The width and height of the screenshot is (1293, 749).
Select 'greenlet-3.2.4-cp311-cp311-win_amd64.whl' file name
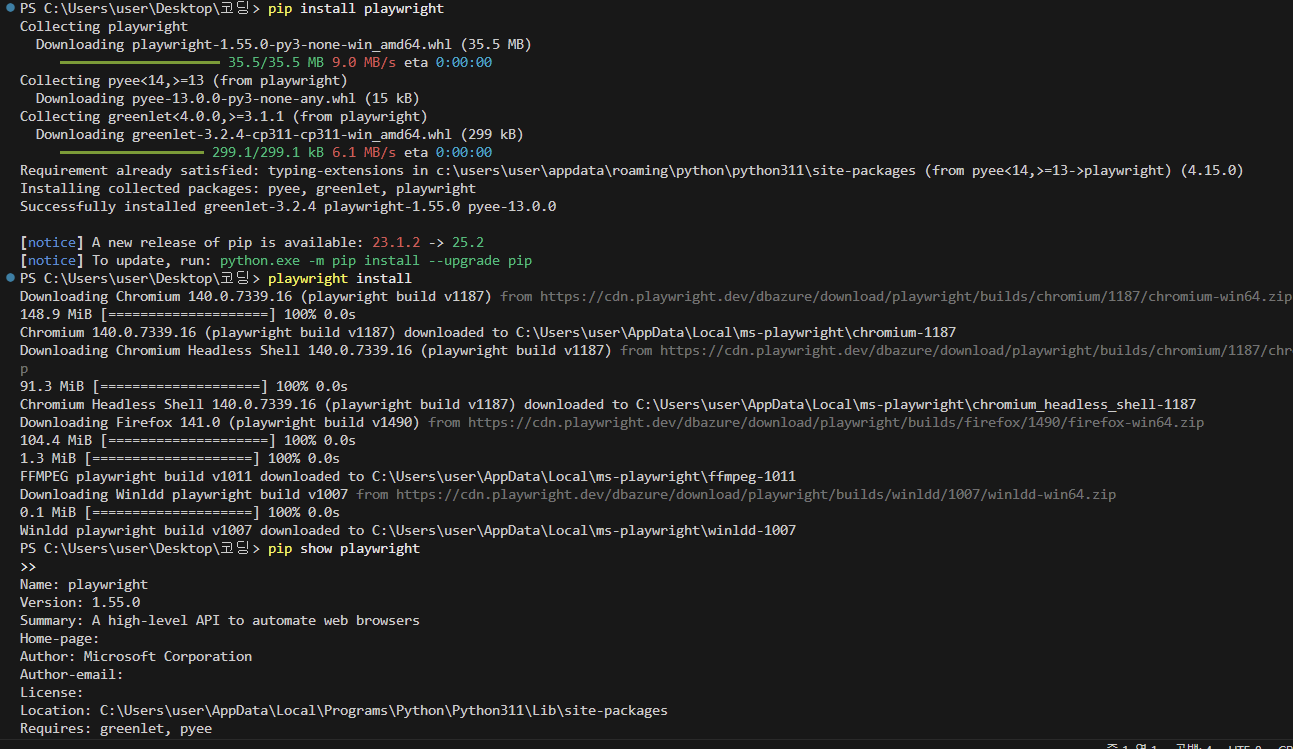click(x=292, y=134)
